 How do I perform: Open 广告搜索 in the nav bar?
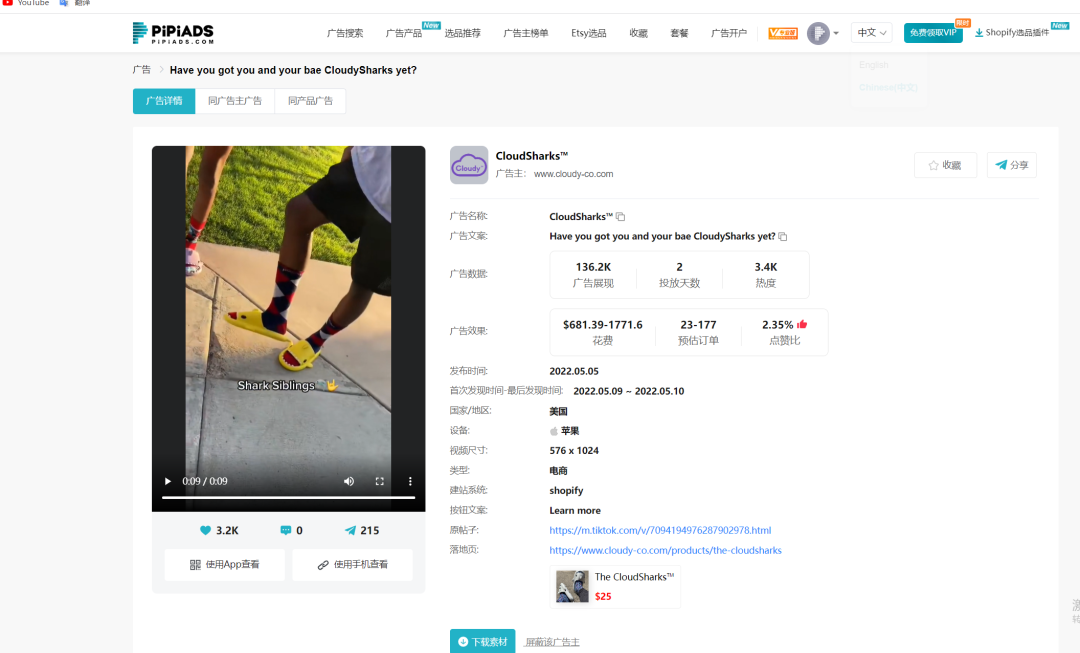(x=345, y=33)
